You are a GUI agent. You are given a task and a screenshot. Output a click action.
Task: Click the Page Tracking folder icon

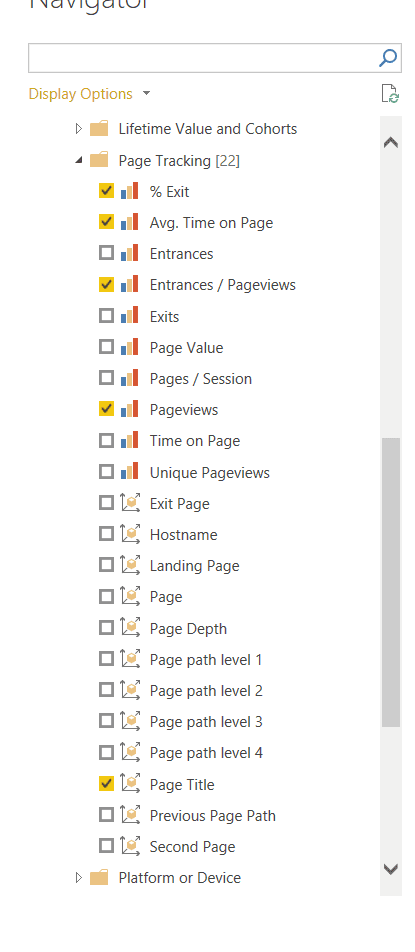click(x=99, y=160)
